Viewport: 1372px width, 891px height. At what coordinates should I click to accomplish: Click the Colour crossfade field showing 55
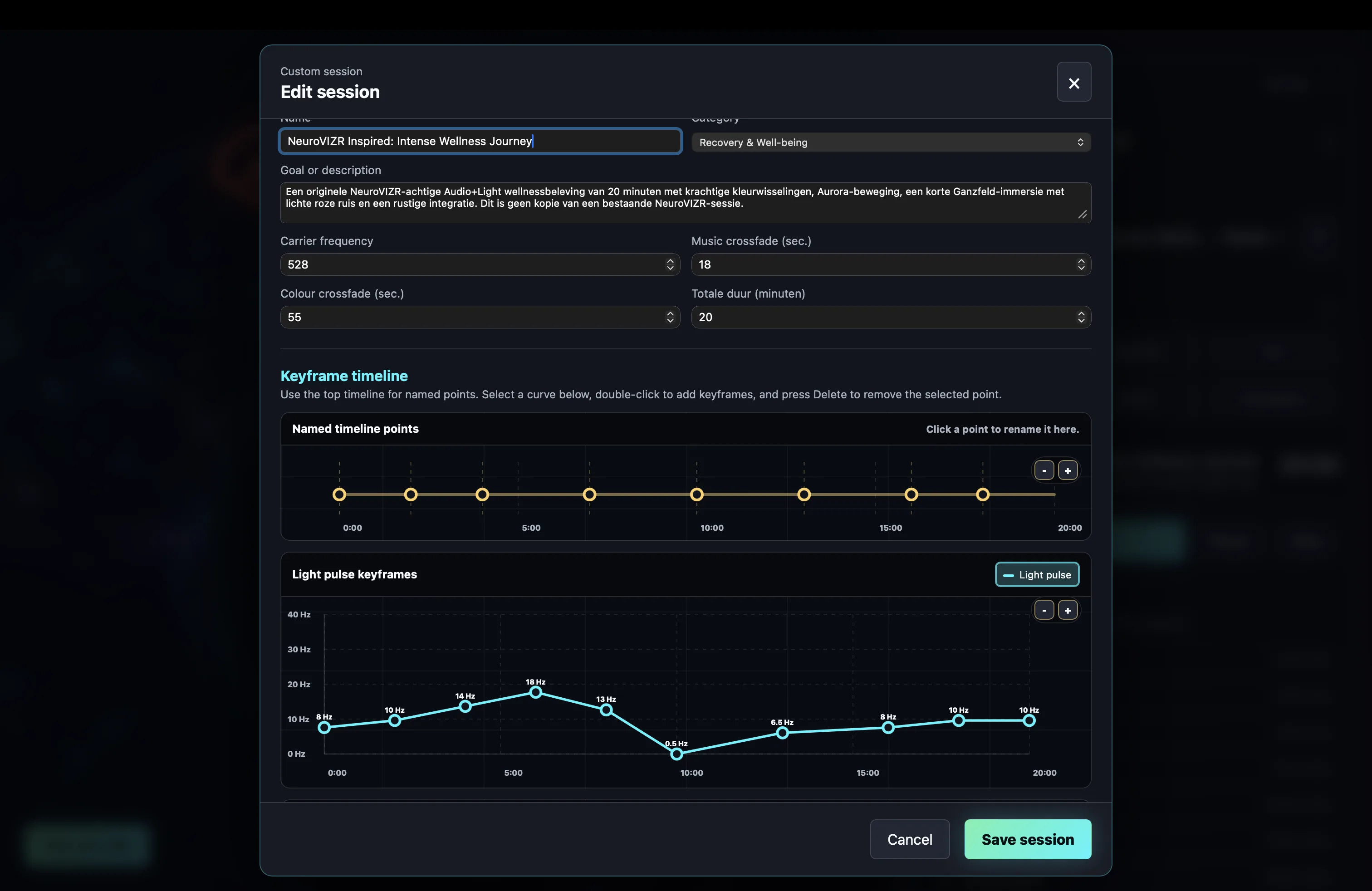tap(480, 317)
